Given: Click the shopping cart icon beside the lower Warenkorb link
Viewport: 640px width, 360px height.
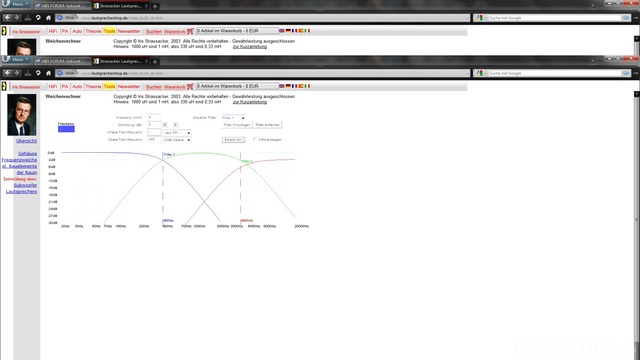Looking at the screenshot, I should click(x=190, y=87).
